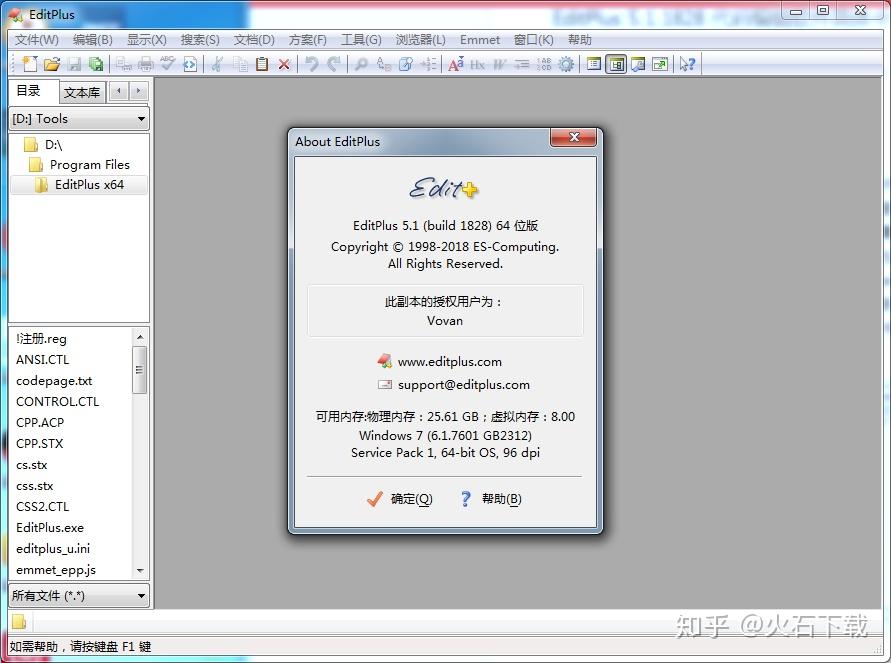Open the 文档(D) menu

point(254,40)
